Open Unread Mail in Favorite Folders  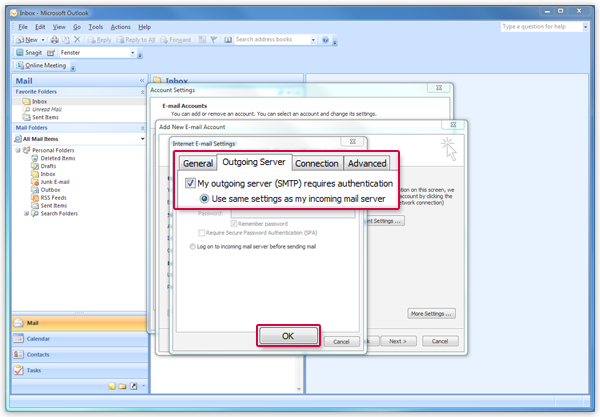(46, 109)
